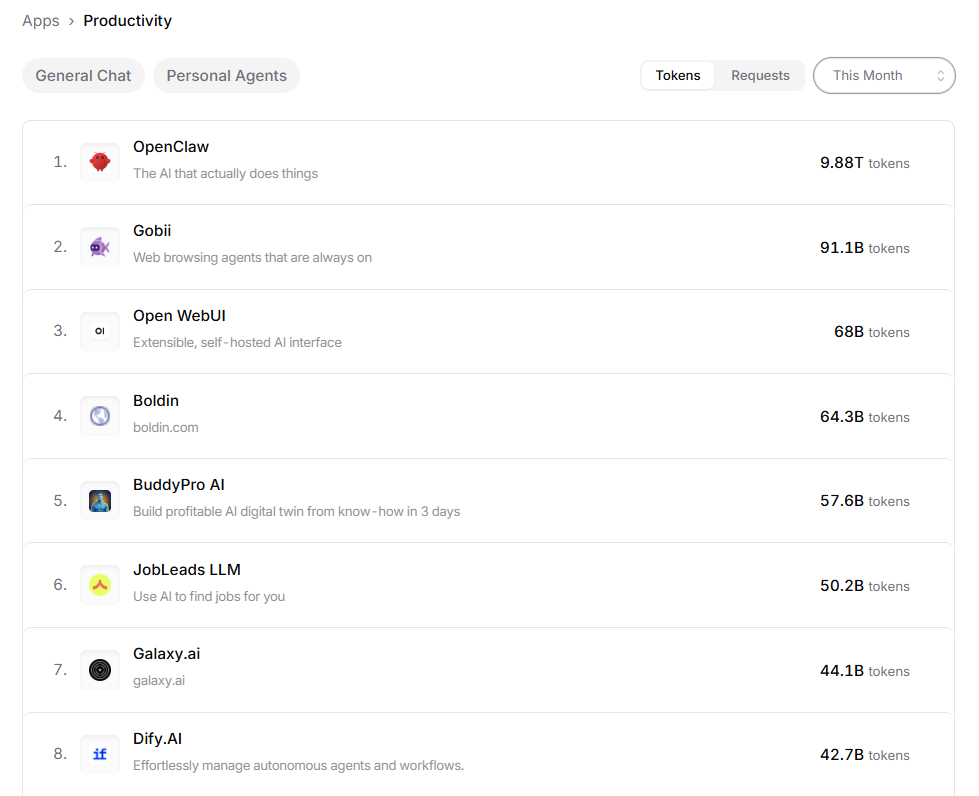
Task: Click the Dify.AI blue icon
Action: (x=100, y=754)
